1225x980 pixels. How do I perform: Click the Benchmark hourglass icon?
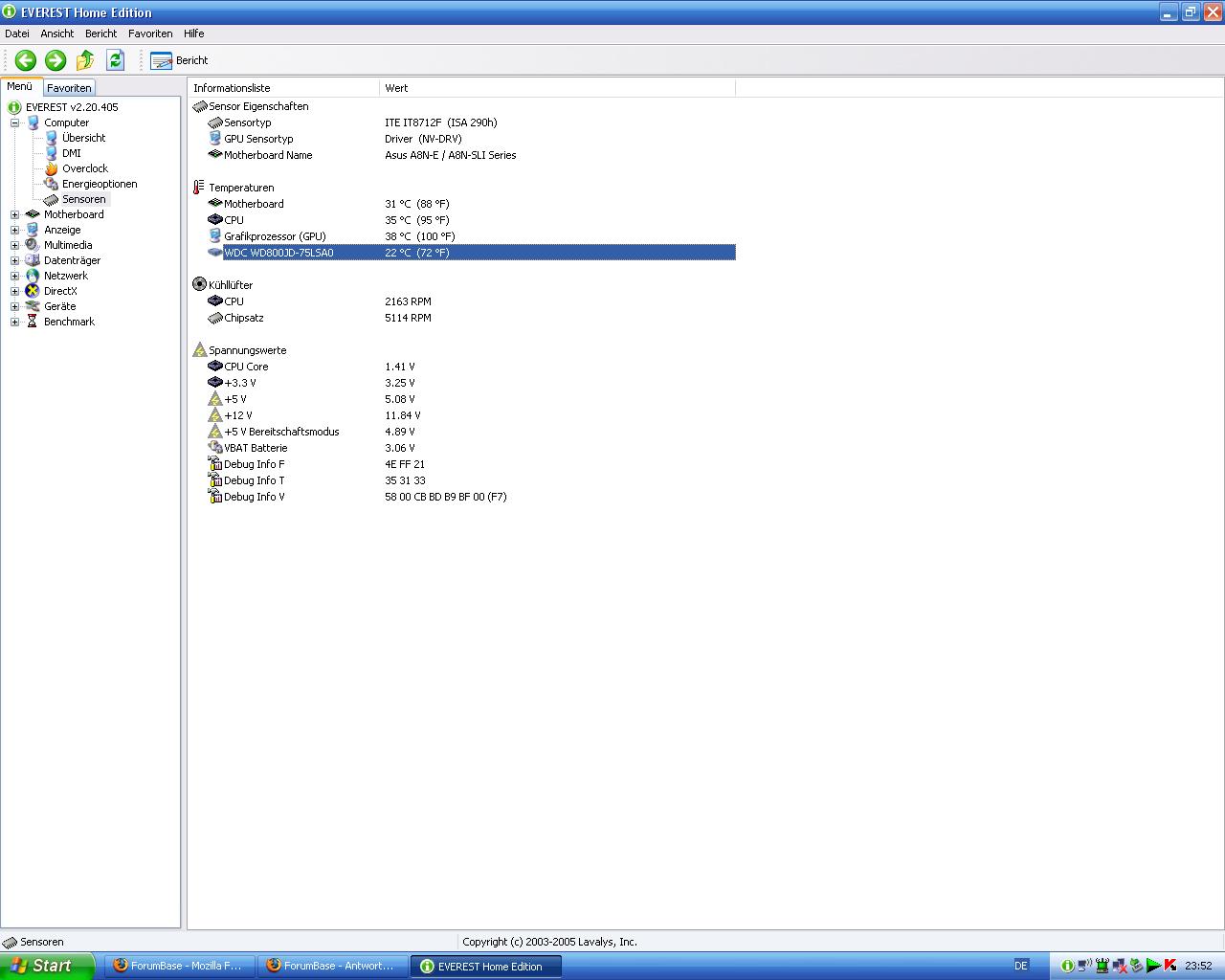tap(33, 322)
